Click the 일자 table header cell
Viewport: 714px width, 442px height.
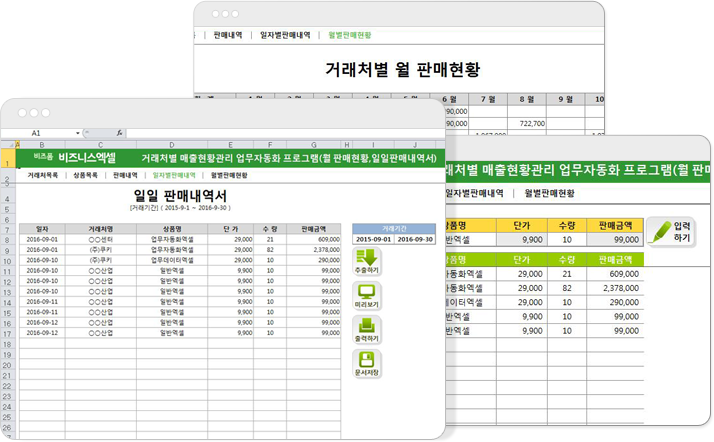pyautogui.click(x=42, y=229)
